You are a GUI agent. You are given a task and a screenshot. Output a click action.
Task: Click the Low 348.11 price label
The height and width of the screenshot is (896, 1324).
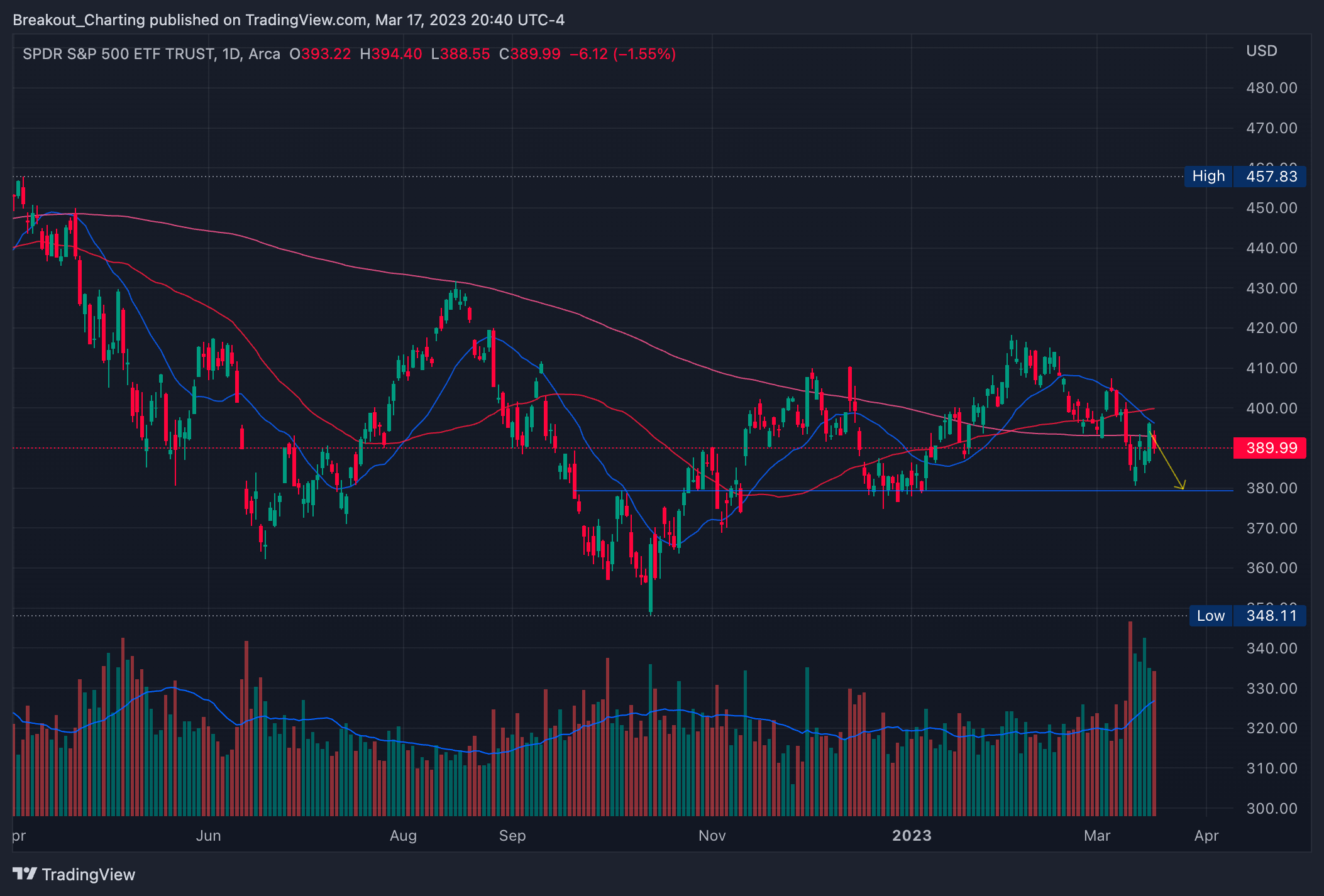(x=1247, y=616)
